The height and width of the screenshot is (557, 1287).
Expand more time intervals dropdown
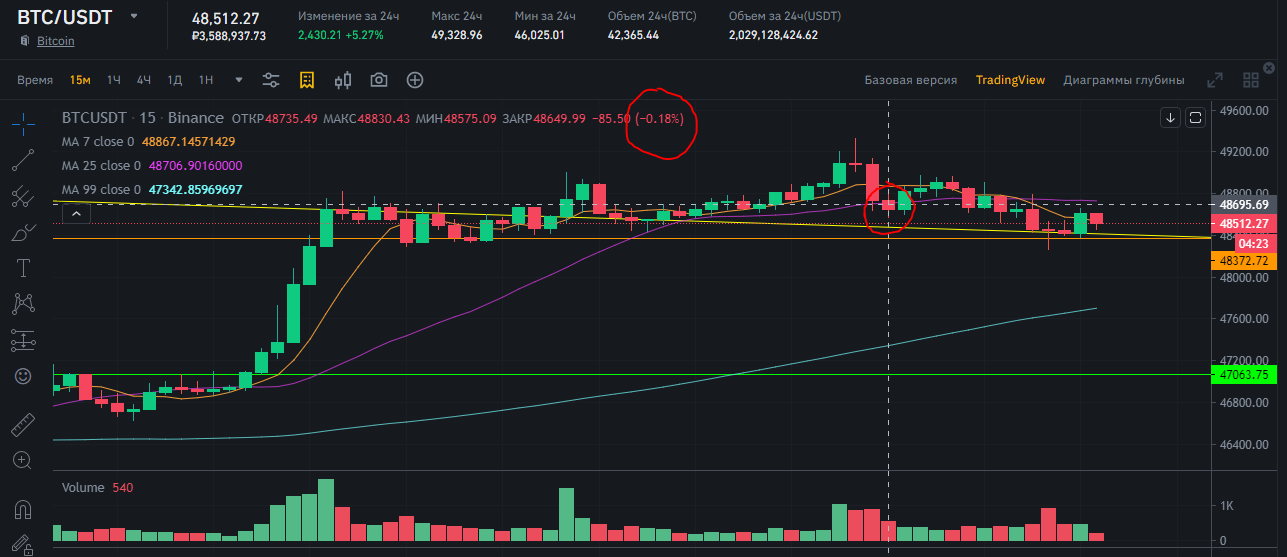click(238, 80)
